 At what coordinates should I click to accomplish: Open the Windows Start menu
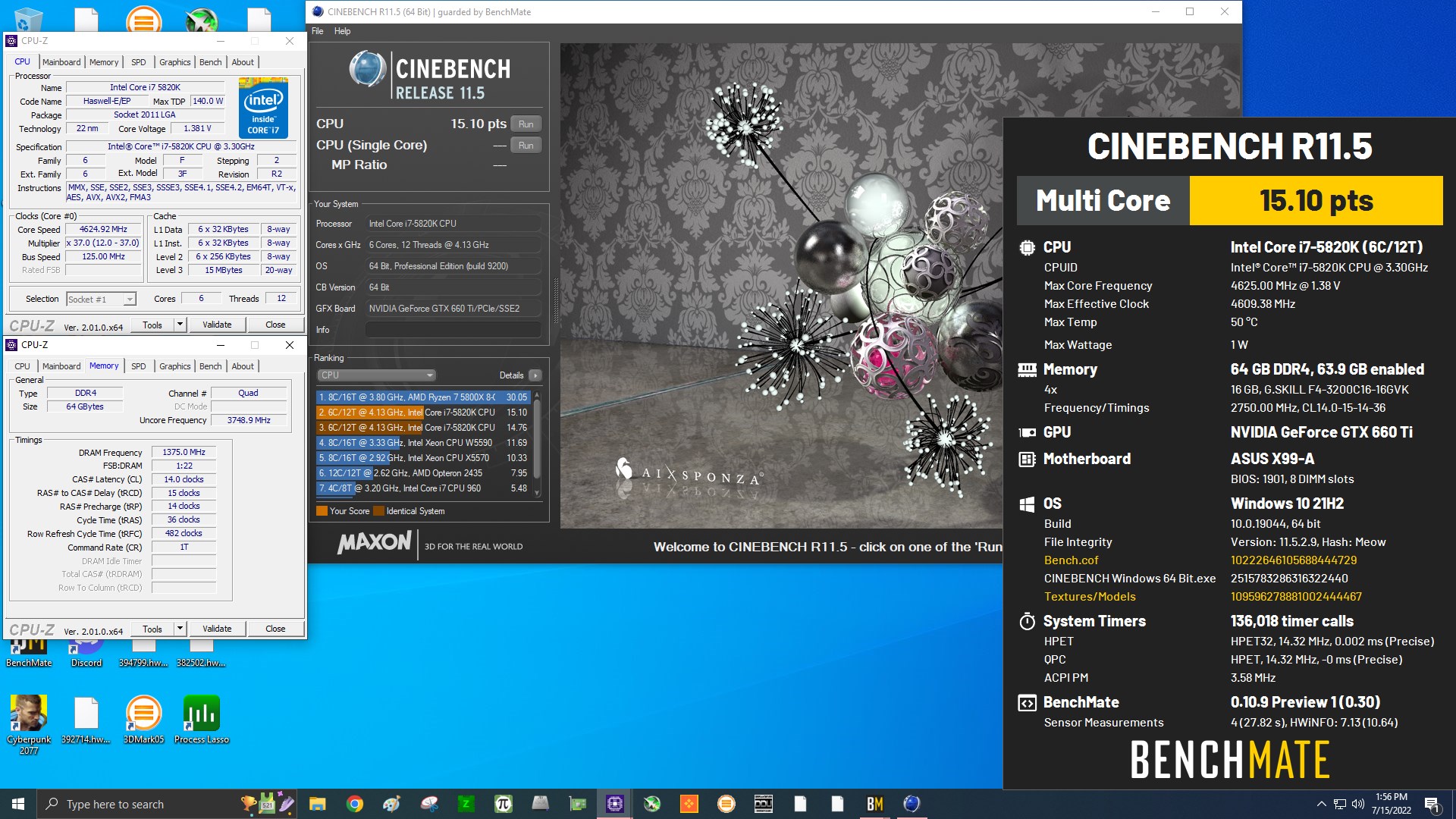tap(18, 804)
